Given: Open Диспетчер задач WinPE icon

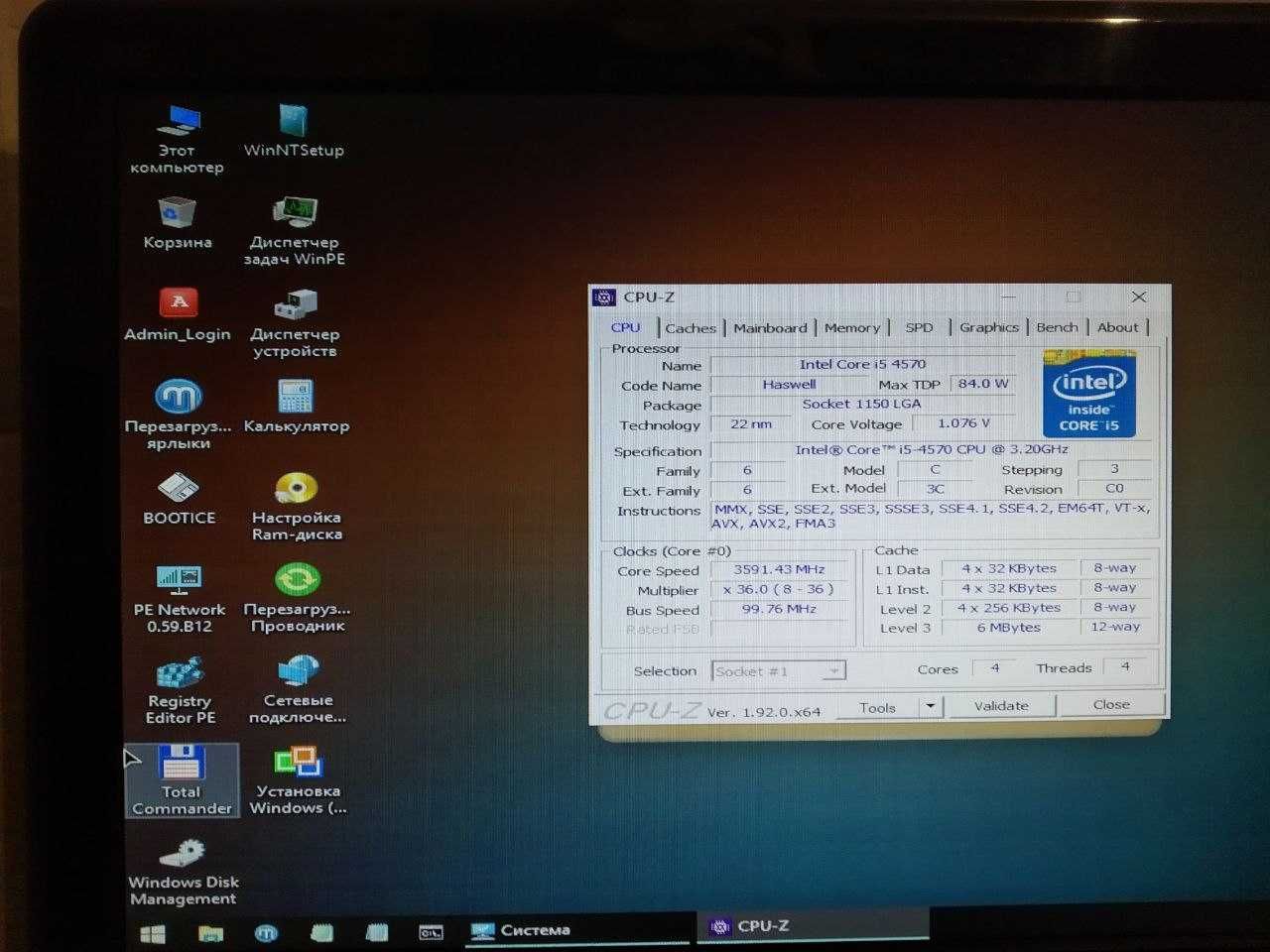Looking at the screenshot, I should click(x=295, y=231).
